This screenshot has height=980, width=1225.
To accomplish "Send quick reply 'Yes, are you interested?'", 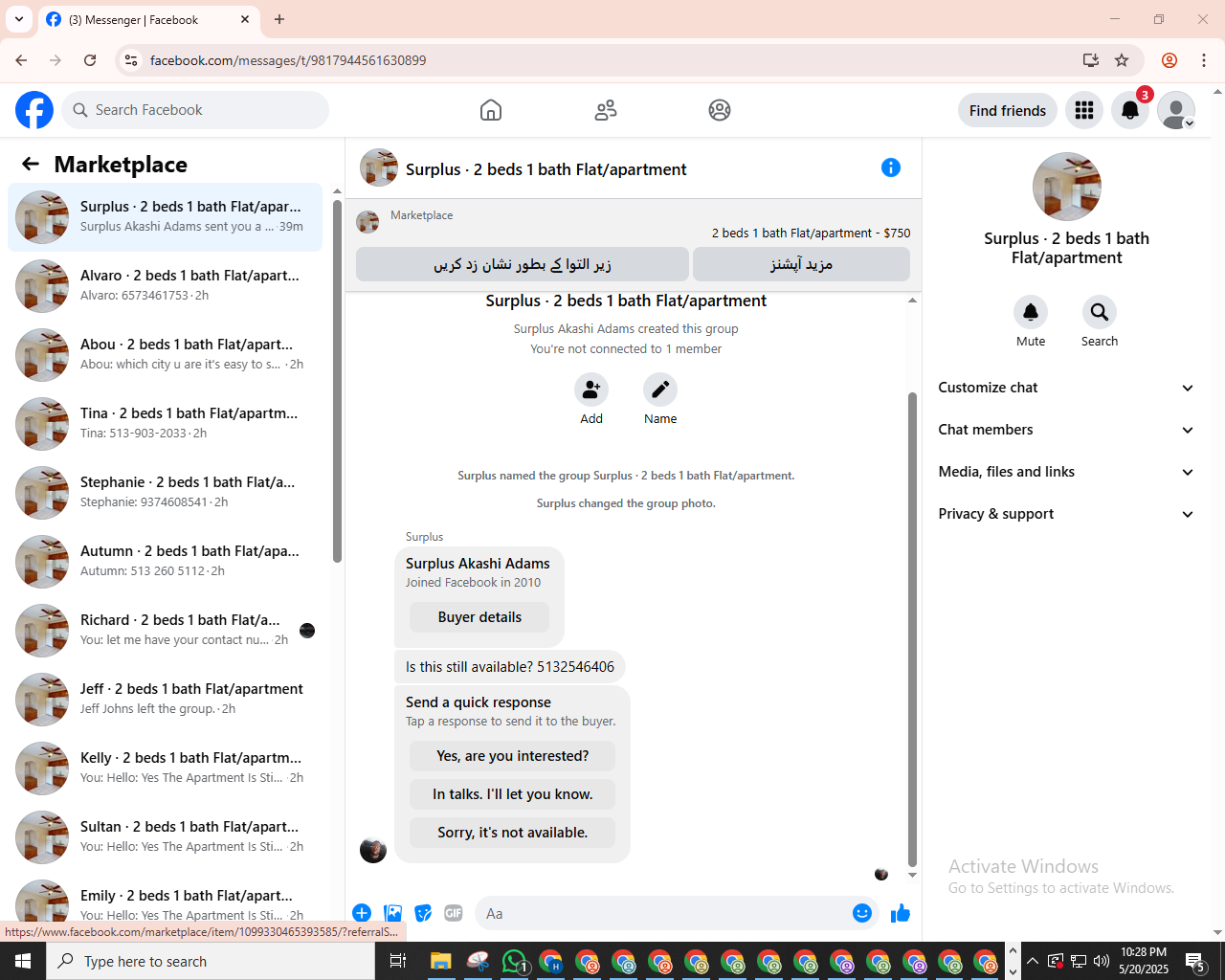I will [512, 756].
